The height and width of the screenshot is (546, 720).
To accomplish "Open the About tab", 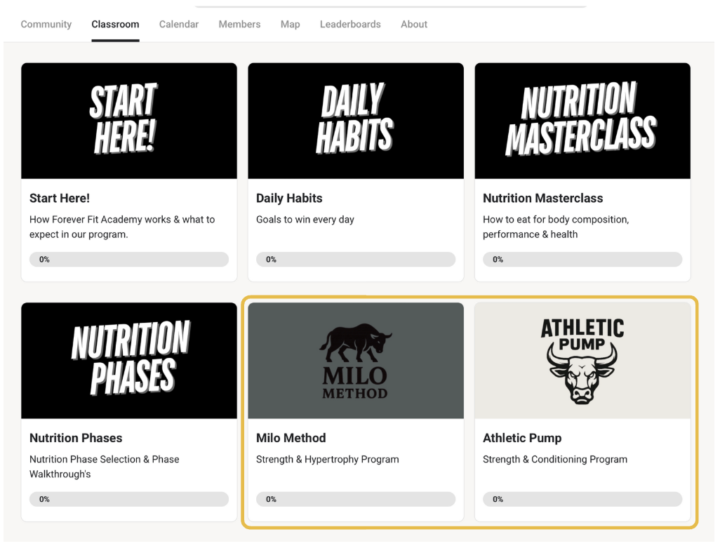I will (x=414, y=24).
